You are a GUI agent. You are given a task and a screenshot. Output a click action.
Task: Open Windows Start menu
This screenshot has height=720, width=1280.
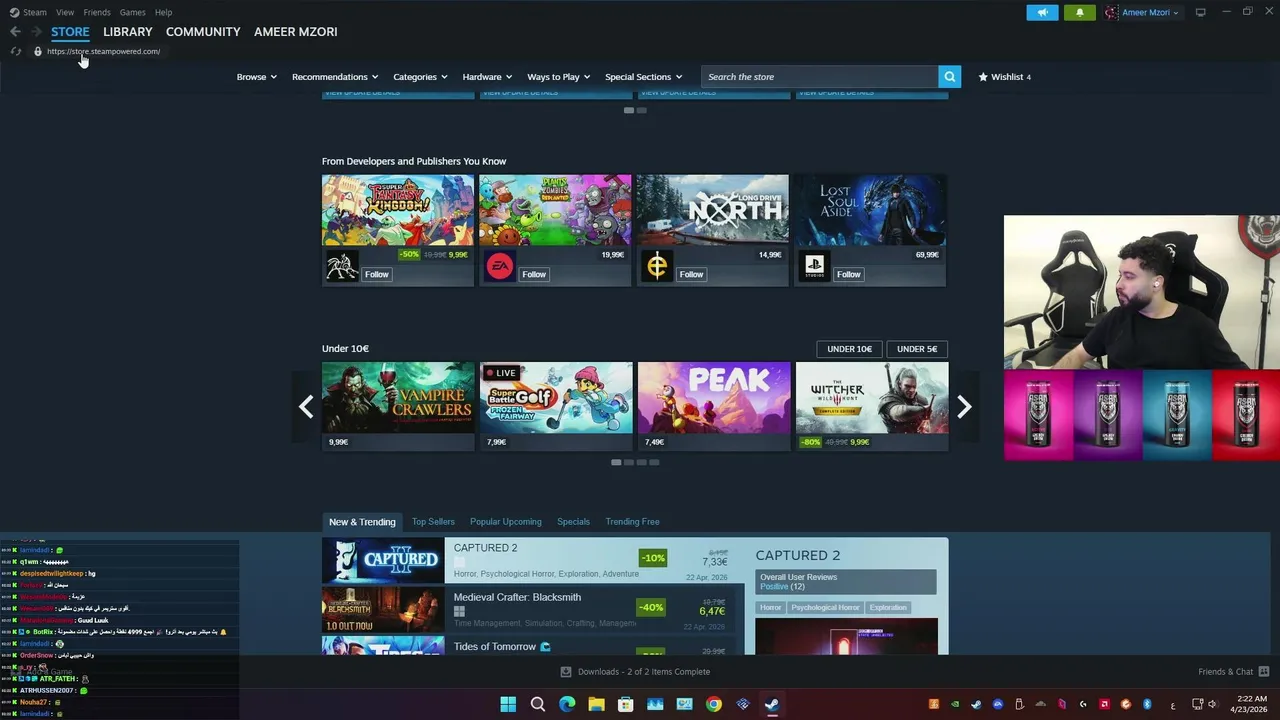point(508,704)
